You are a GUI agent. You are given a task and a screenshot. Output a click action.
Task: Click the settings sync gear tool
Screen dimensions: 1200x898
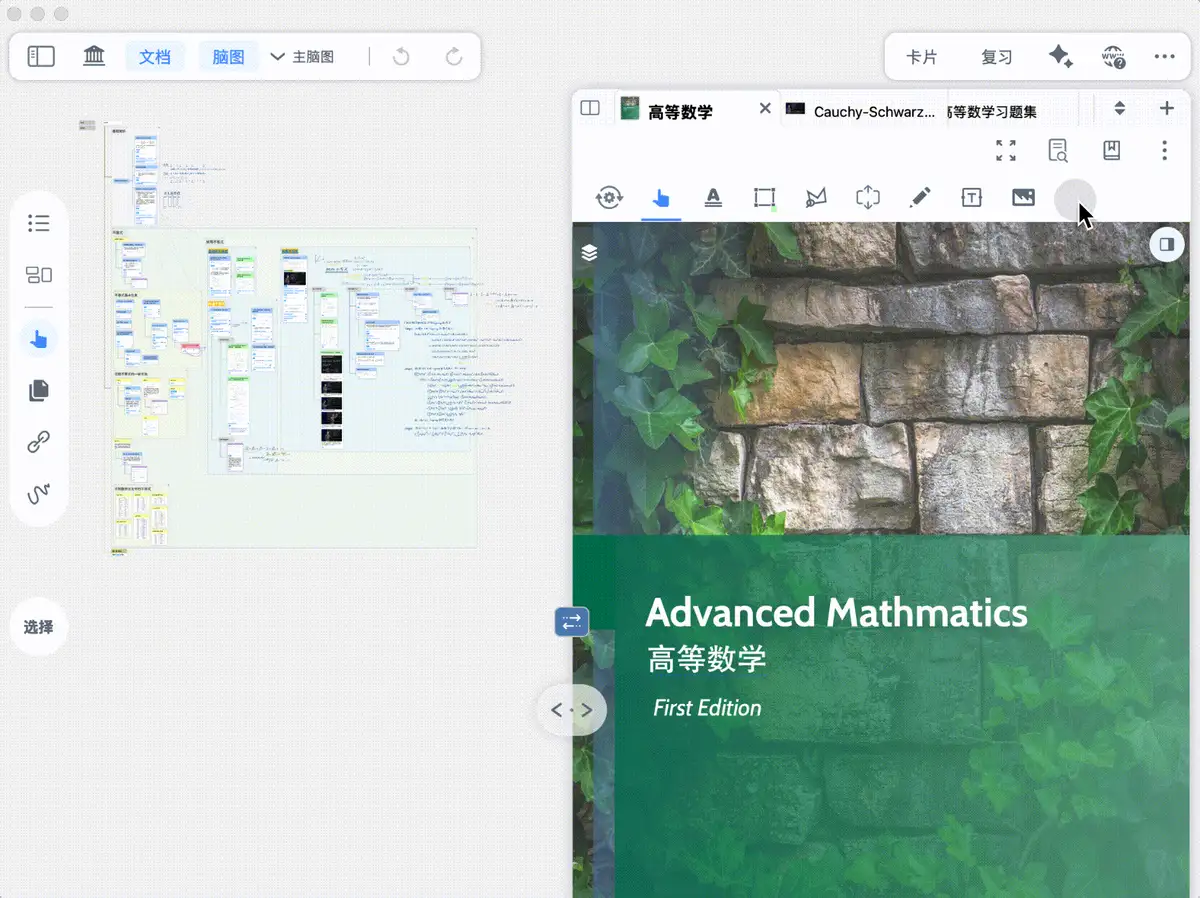click(x=609, y=198)
